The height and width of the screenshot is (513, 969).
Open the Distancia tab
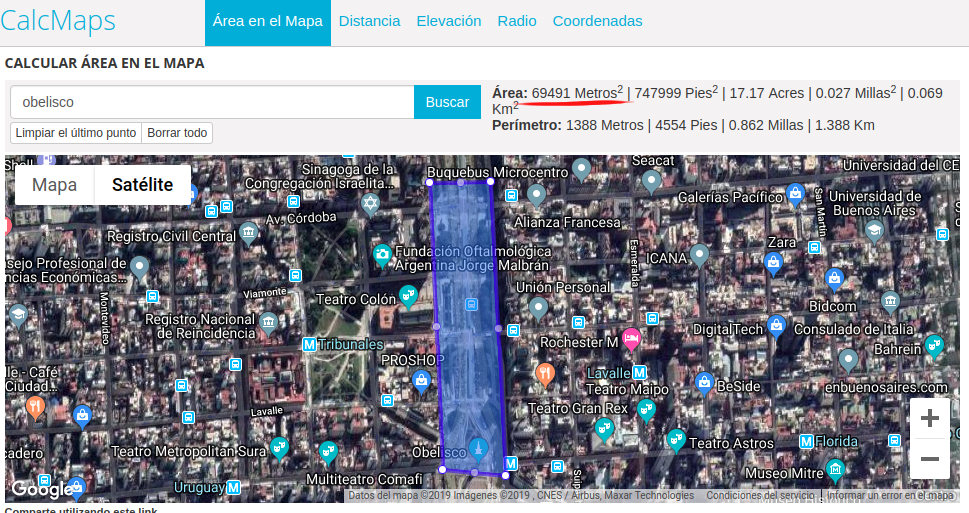tap(369, 21)
